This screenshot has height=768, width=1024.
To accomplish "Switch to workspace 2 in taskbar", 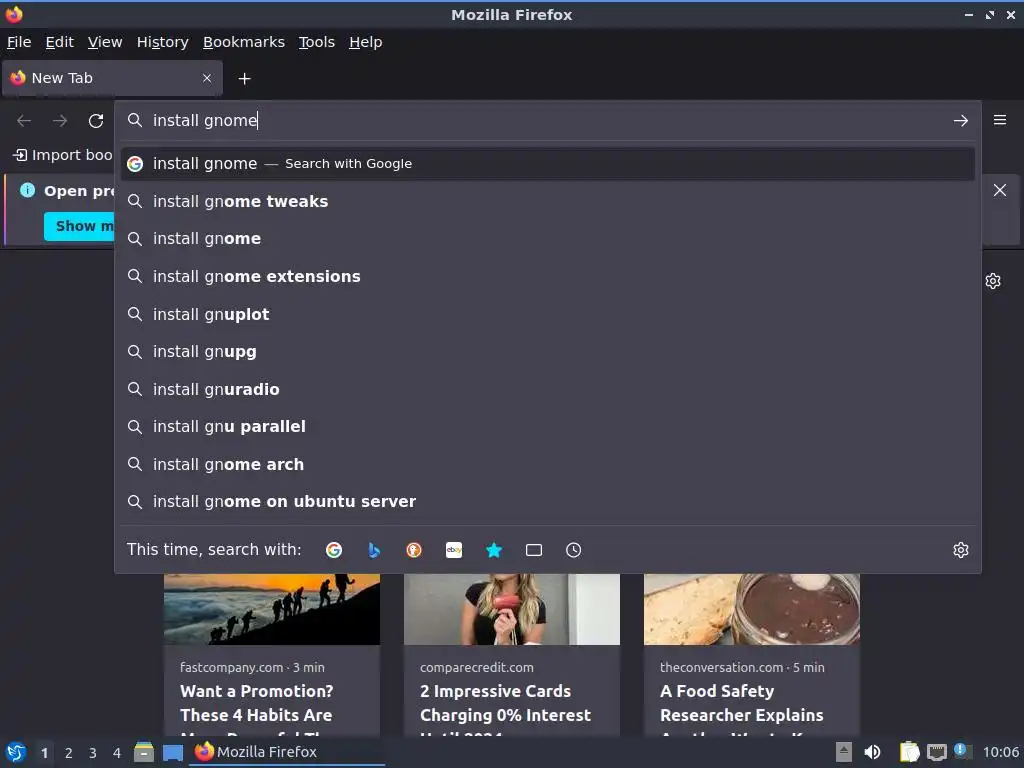I will pos(69,753).
